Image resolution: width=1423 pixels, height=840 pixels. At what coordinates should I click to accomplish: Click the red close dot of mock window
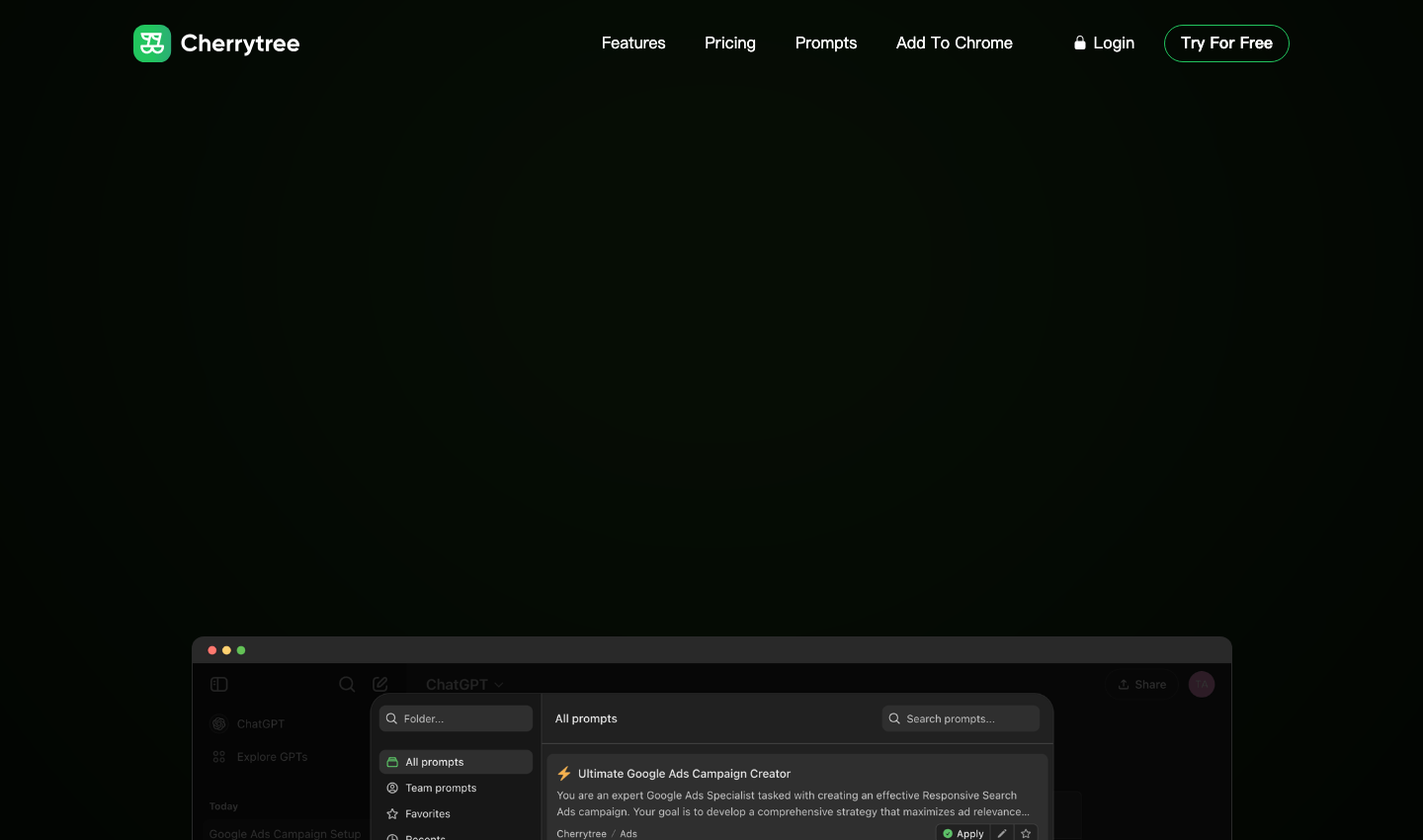tap(211, 650)
